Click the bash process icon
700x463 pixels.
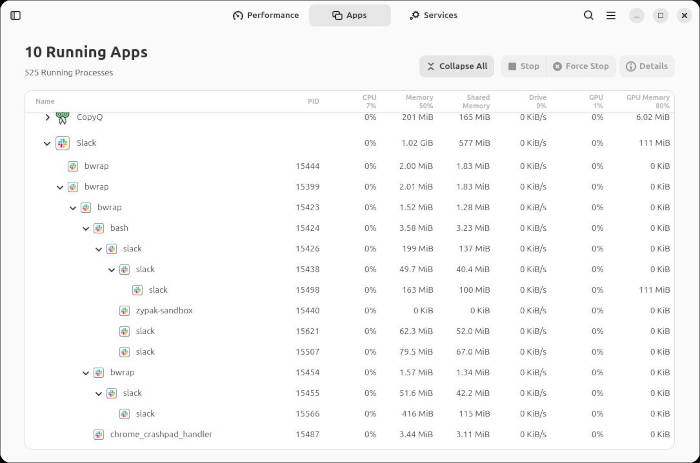click(x=98, y=228)
